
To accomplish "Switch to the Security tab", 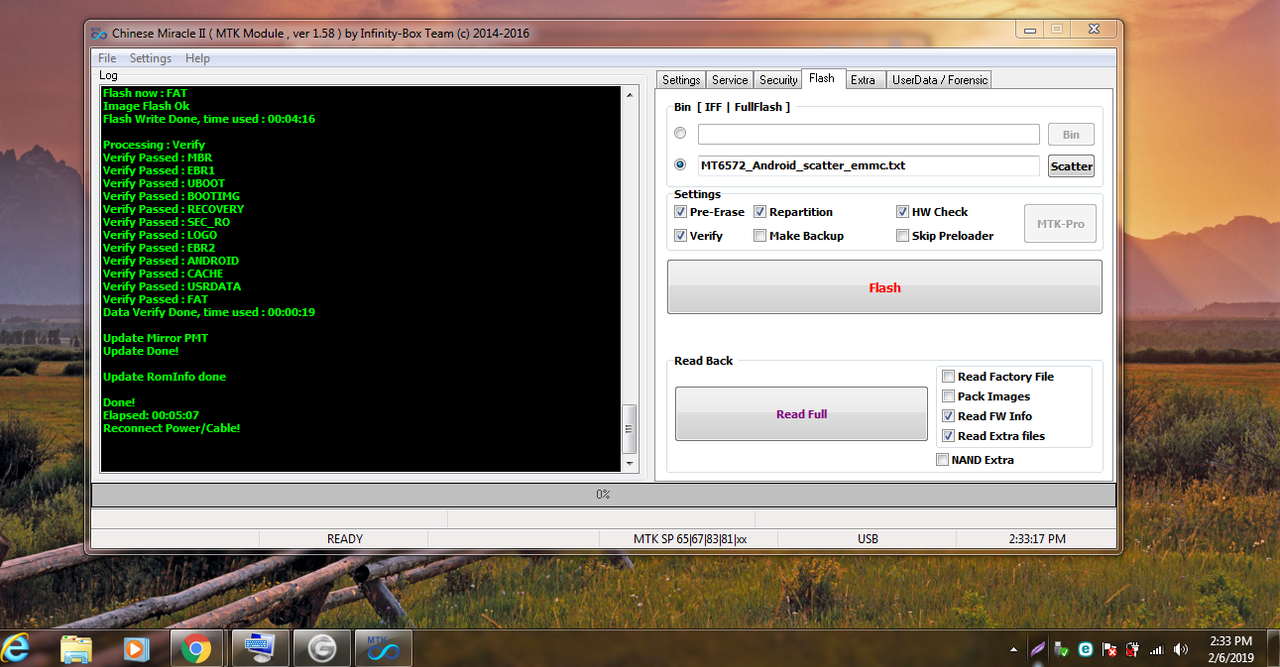I will pyautogui.click(x=778, y=80).
